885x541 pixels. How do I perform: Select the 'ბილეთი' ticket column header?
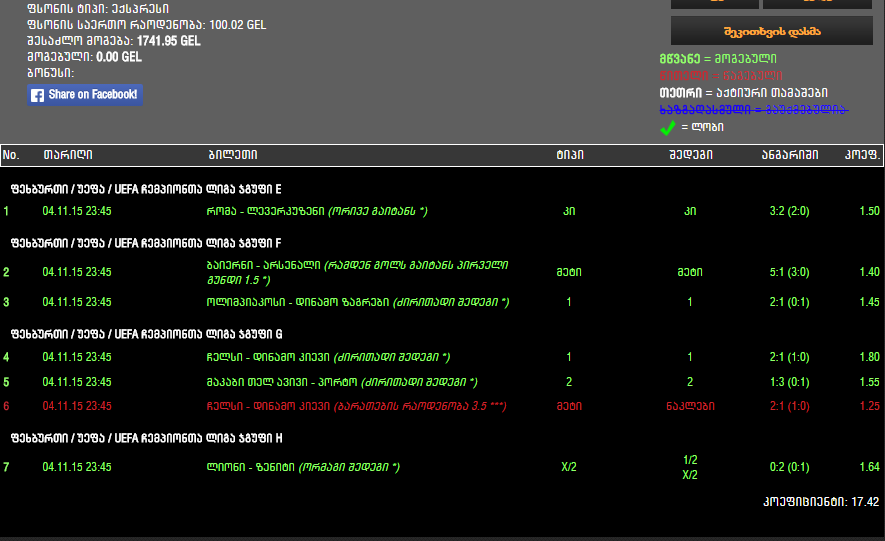233,155
